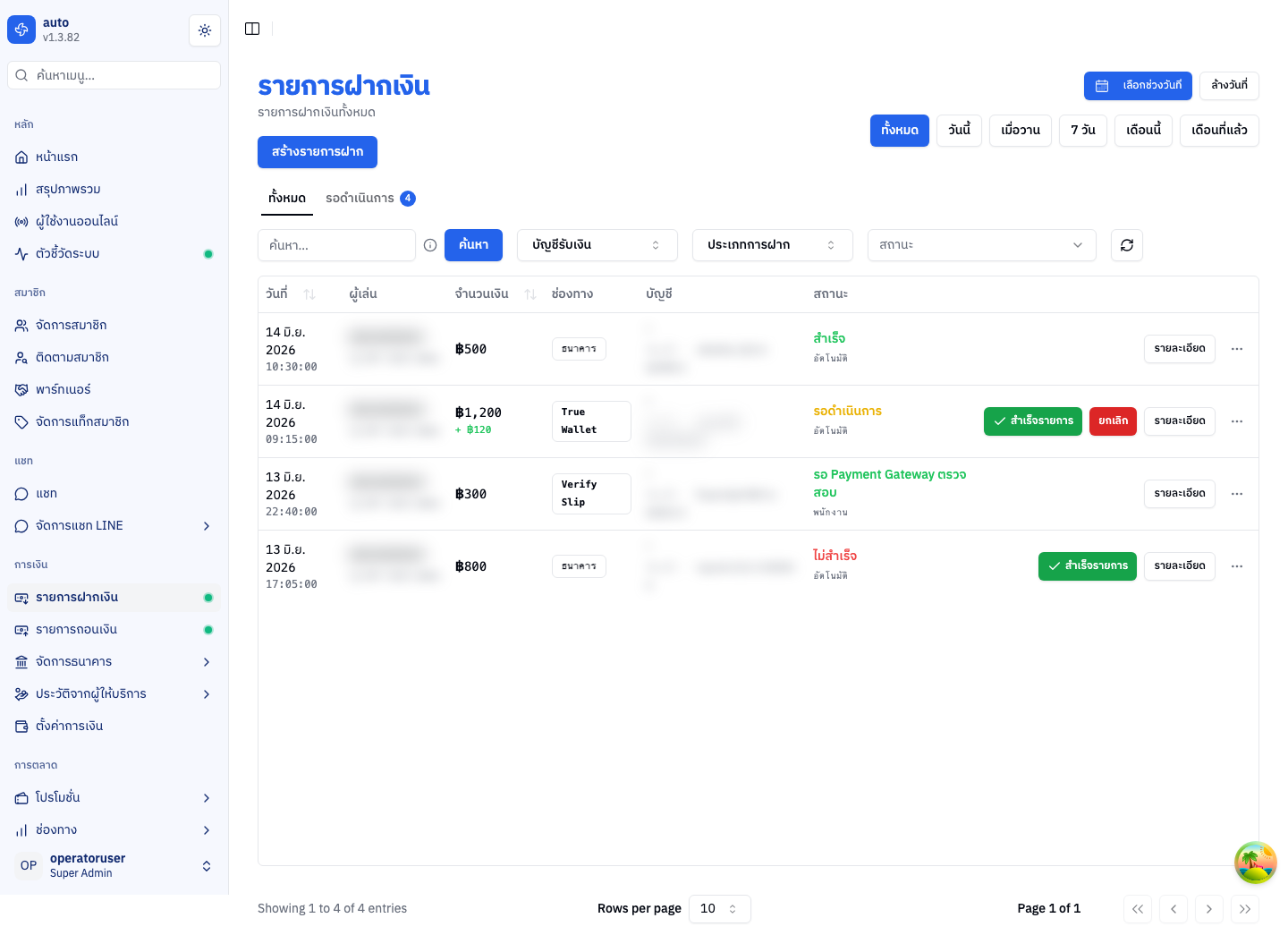Click the ค้นหา search text field
1288x952 pixels.
coord(336,245)
